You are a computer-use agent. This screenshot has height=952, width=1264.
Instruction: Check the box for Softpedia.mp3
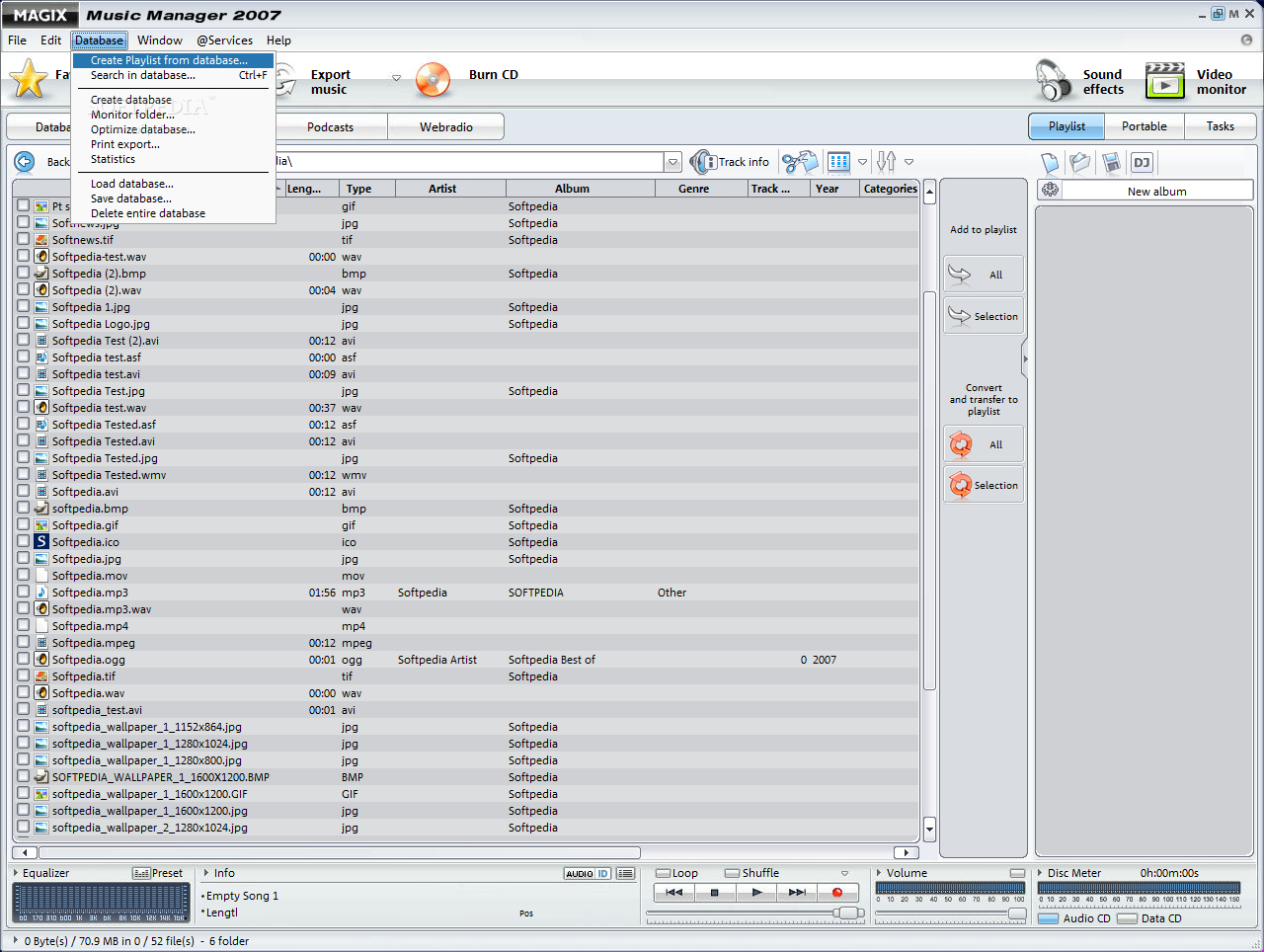click(x=23, y=592)
